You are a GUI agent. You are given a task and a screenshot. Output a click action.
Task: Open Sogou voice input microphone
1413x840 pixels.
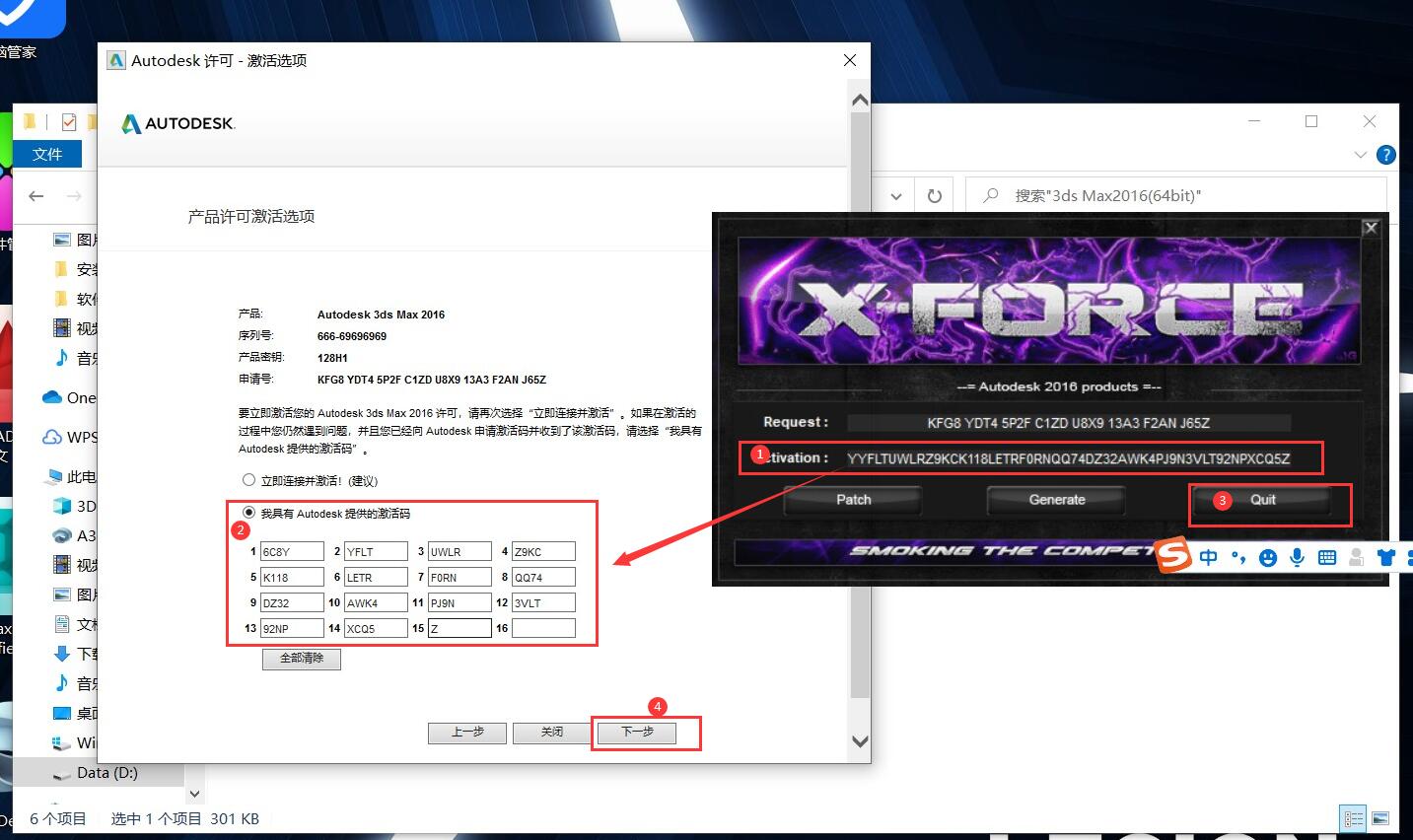click(x=1297, y=557)
